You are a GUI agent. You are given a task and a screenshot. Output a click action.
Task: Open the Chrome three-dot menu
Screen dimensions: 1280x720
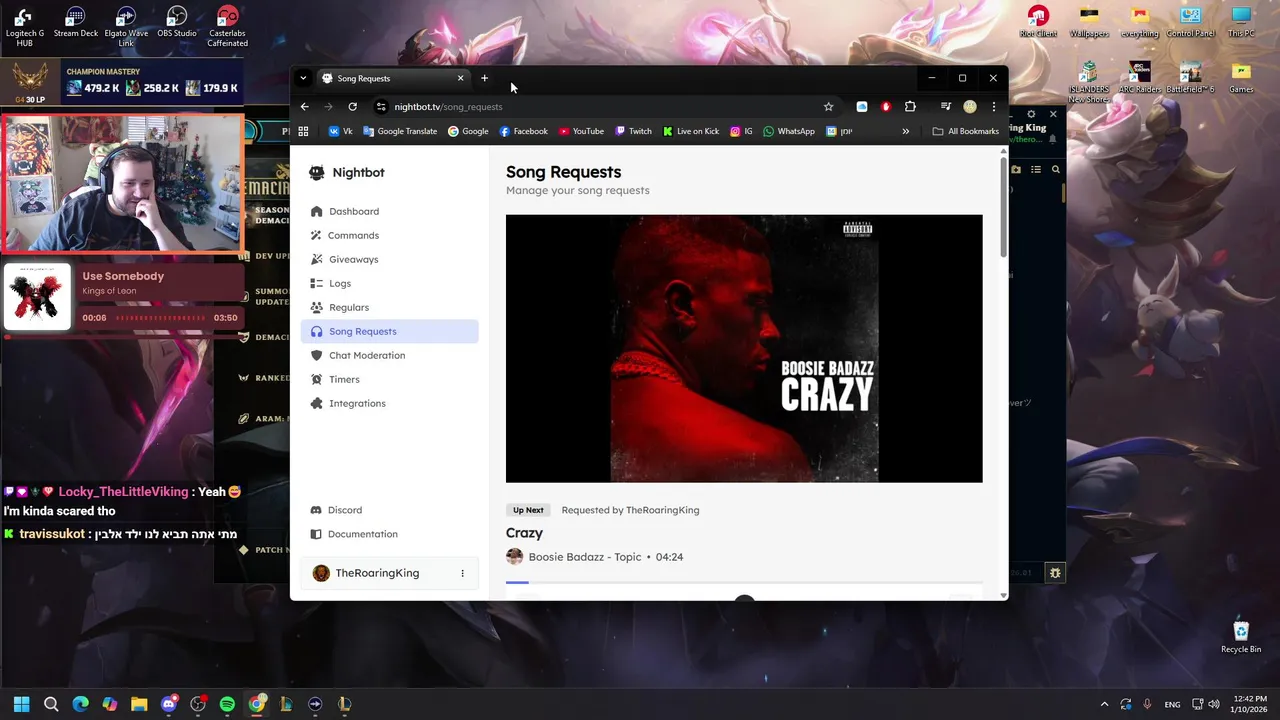[993, 106]
